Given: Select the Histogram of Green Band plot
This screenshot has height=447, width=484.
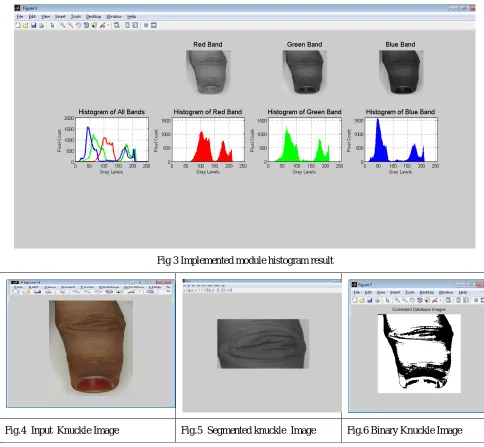Looking at the screenshot, I should pyautogui.click(x=305, y=140).
